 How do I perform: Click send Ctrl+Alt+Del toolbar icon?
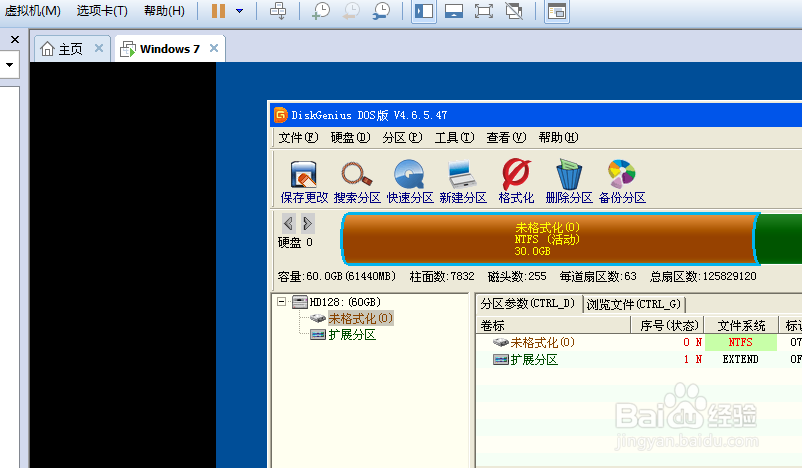tap(278, 11)
